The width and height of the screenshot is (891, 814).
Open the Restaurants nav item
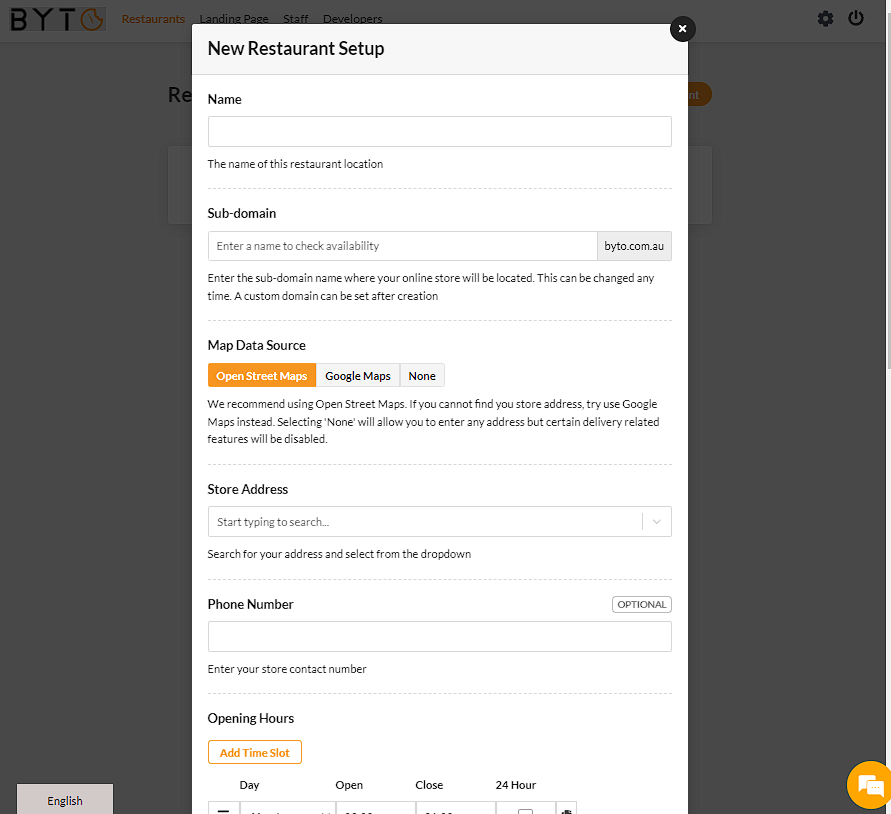point(153,19)
